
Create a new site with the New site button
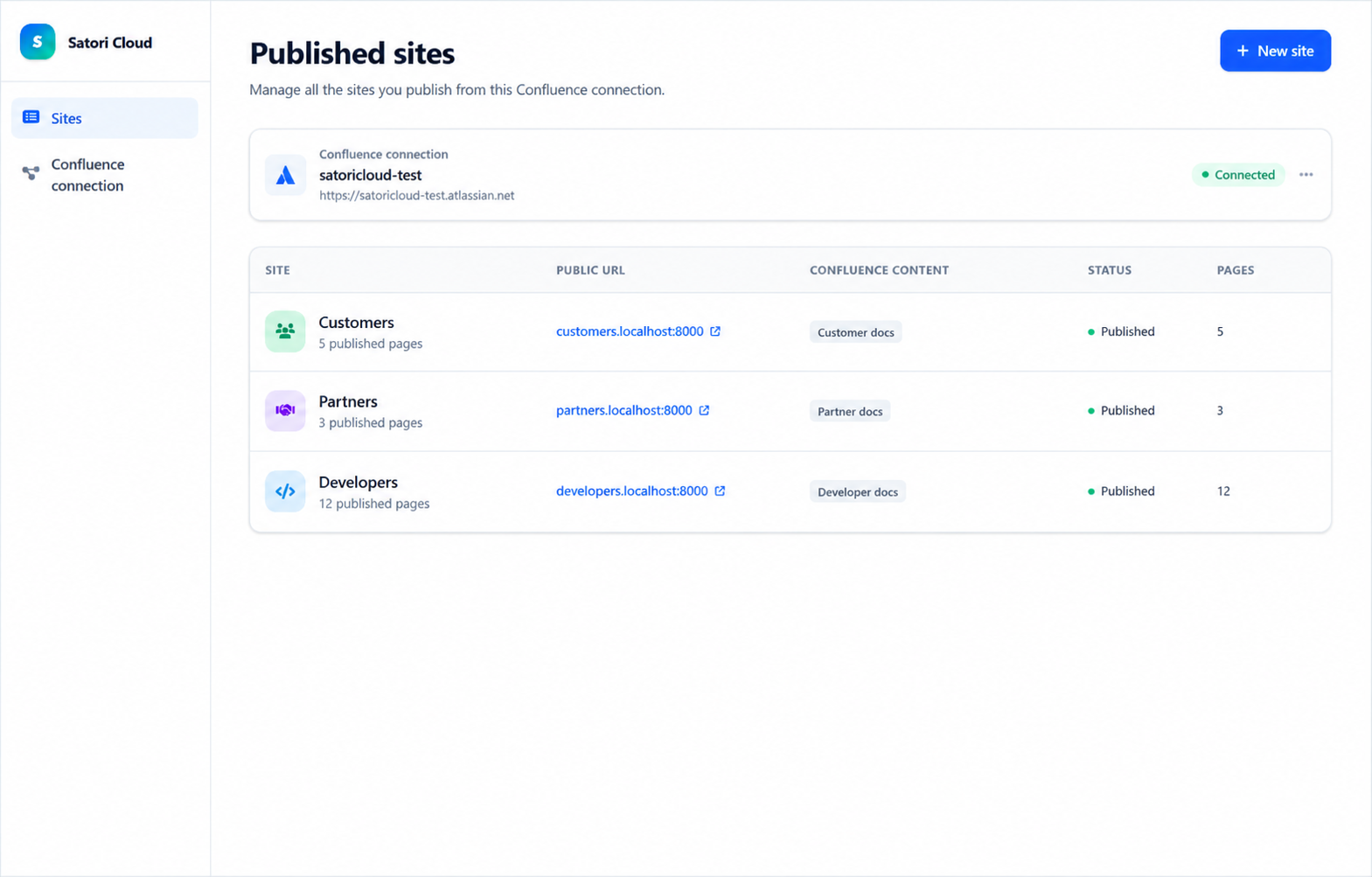click(x=1275, y=51)
